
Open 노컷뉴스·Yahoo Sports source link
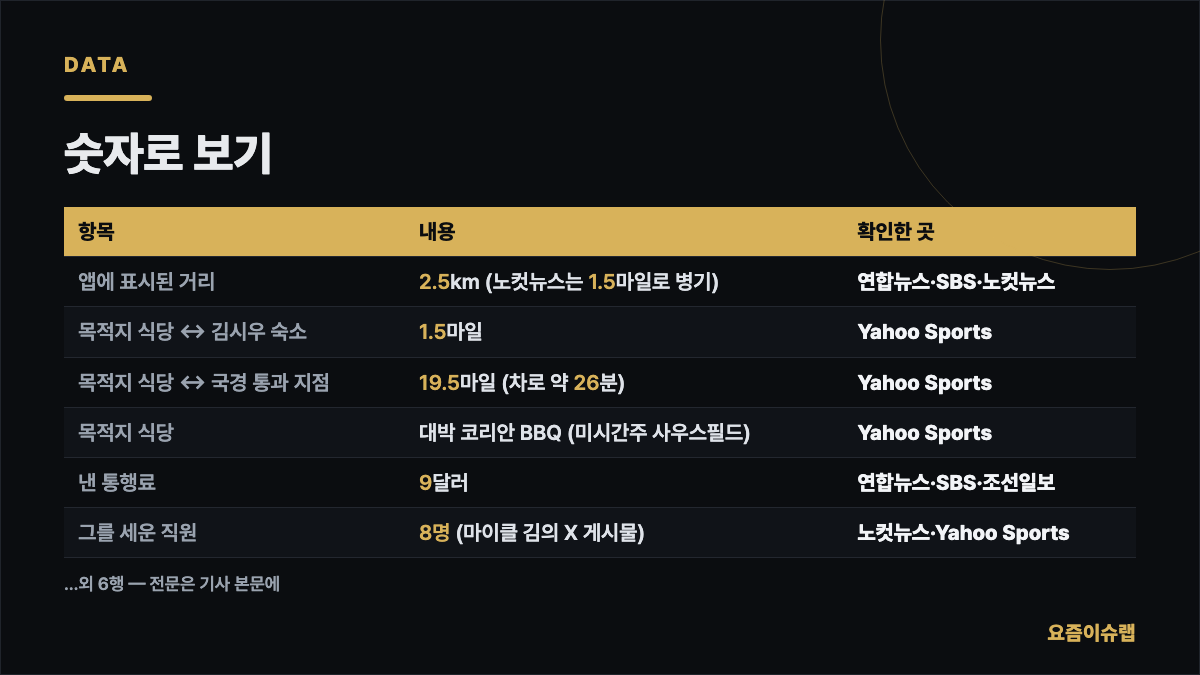pyautogui.click(x=963, y=533)
